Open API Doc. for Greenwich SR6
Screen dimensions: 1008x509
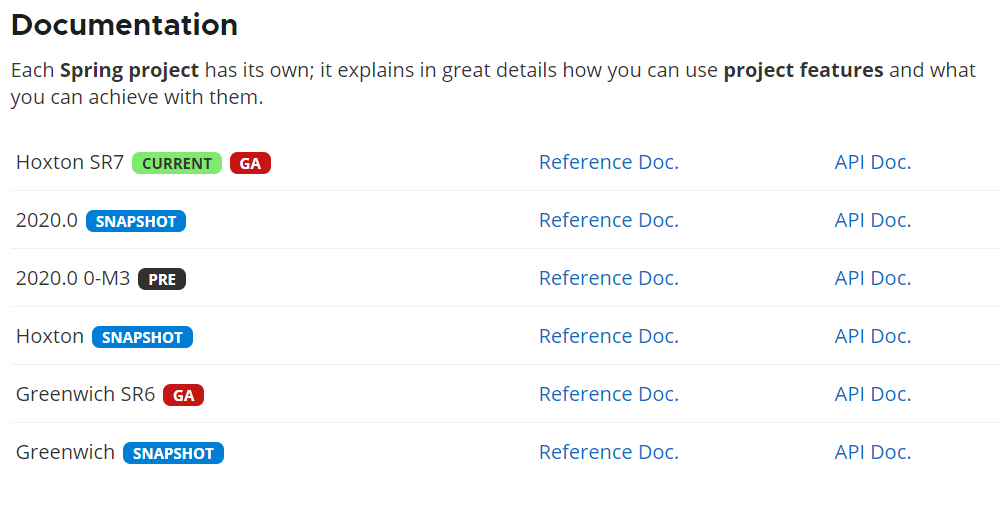[873, 393]
